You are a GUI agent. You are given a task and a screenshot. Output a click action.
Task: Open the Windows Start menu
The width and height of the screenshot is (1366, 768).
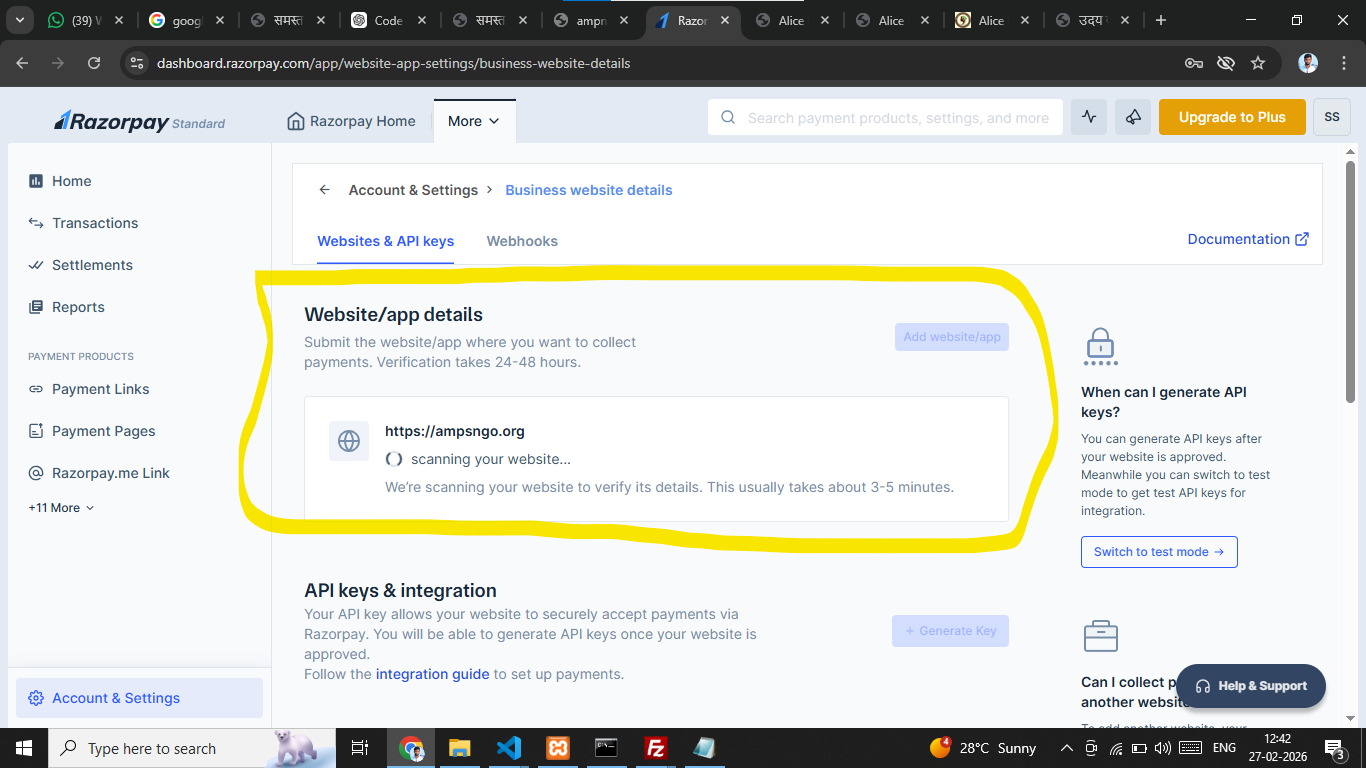[x=24, y=748]
